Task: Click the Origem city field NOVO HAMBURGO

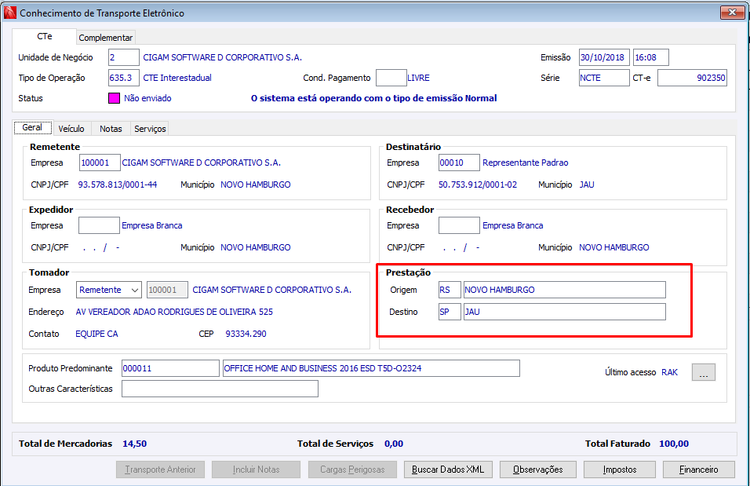Action: coord(564,290)
